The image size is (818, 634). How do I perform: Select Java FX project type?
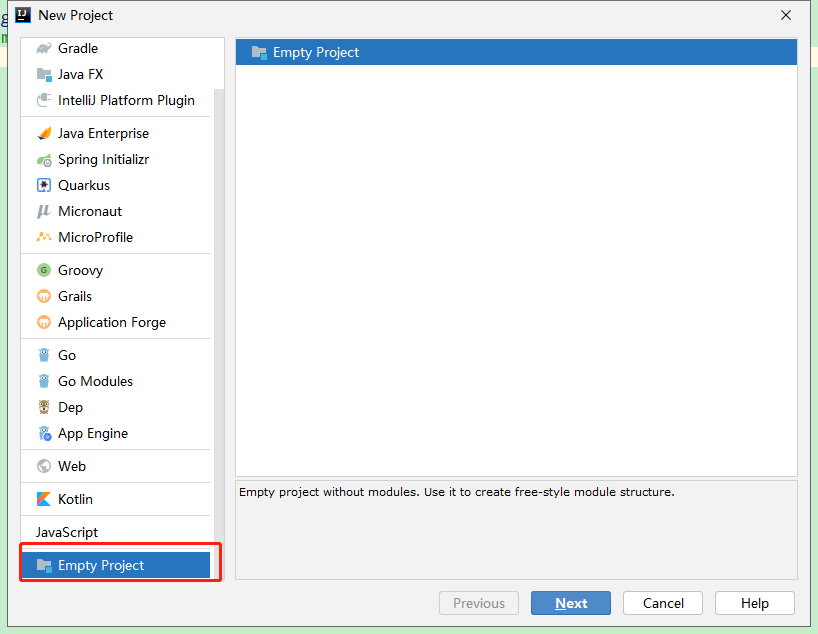pos(115,74)
